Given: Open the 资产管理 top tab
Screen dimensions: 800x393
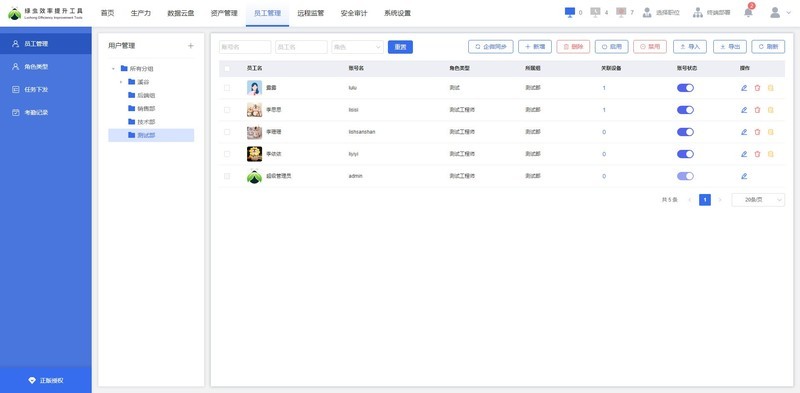Looking at the screenshot, I should [x=224, y=13].
